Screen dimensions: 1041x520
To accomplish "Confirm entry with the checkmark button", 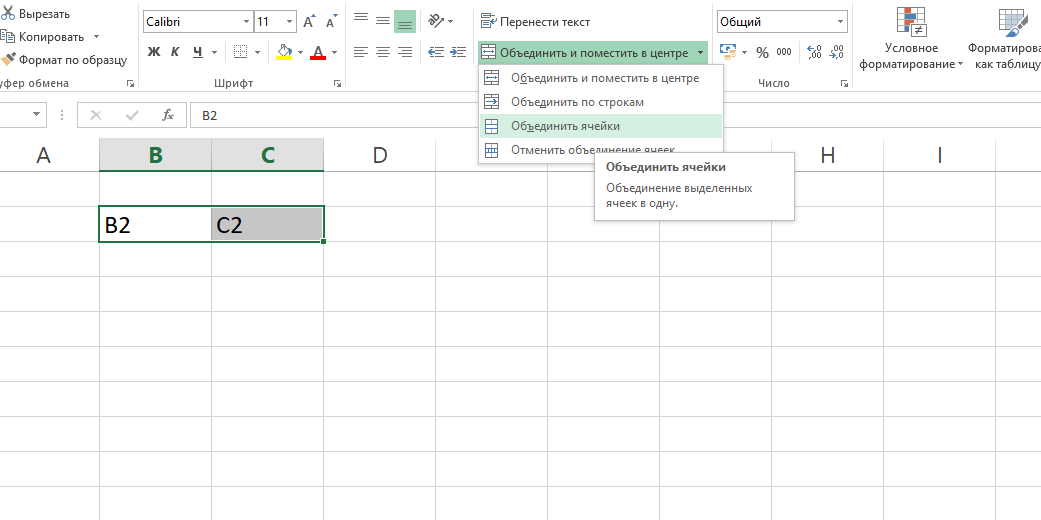I will 132,116.
